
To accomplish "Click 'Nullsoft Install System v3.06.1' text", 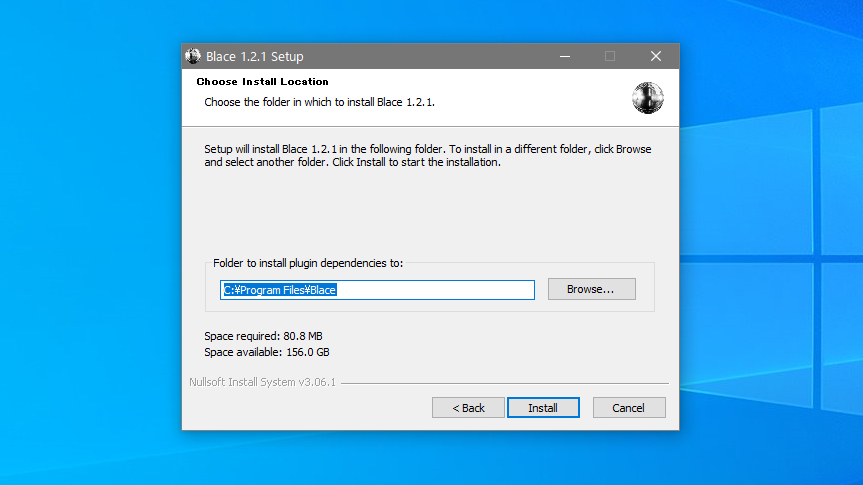I will click(263, 382).
